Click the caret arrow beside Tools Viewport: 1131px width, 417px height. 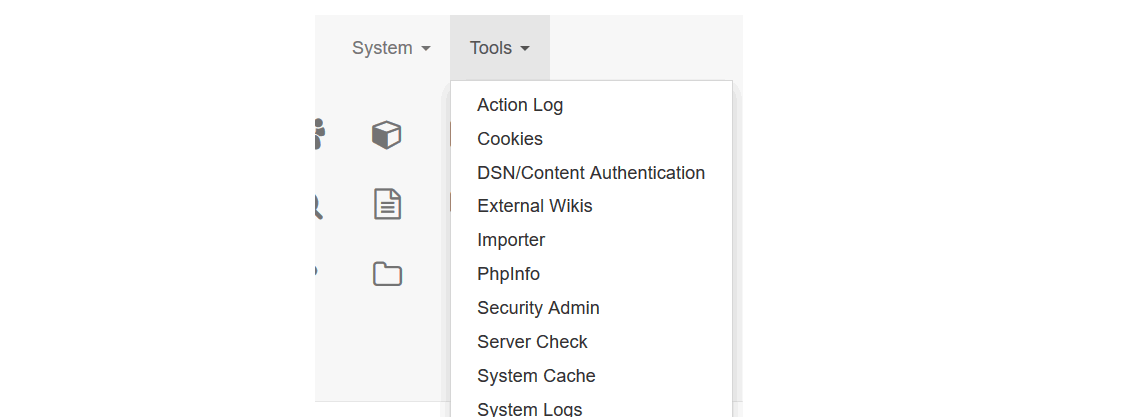[x=525, y=49]
